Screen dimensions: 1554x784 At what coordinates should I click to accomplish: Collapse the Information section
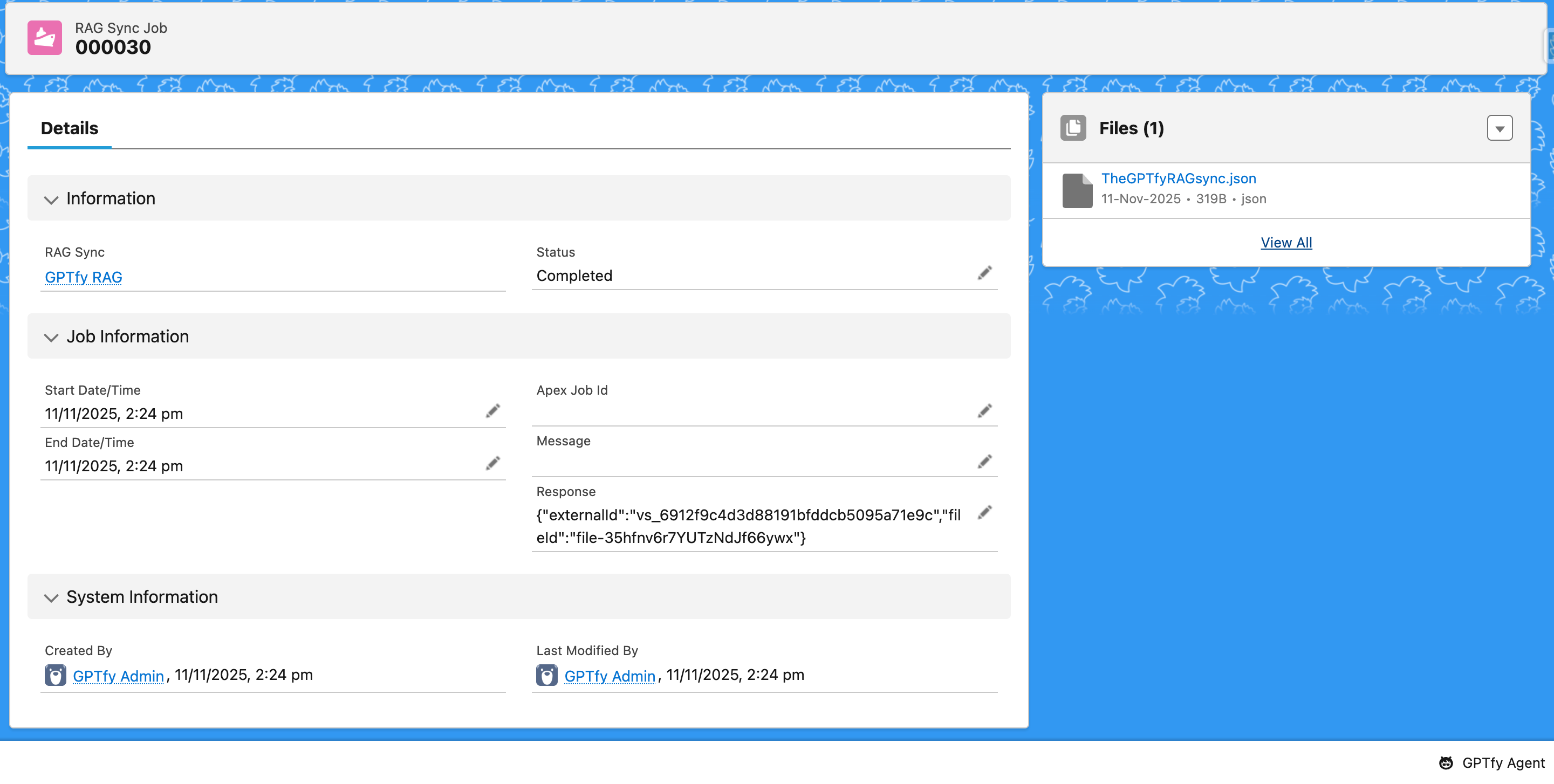point(51,199)
